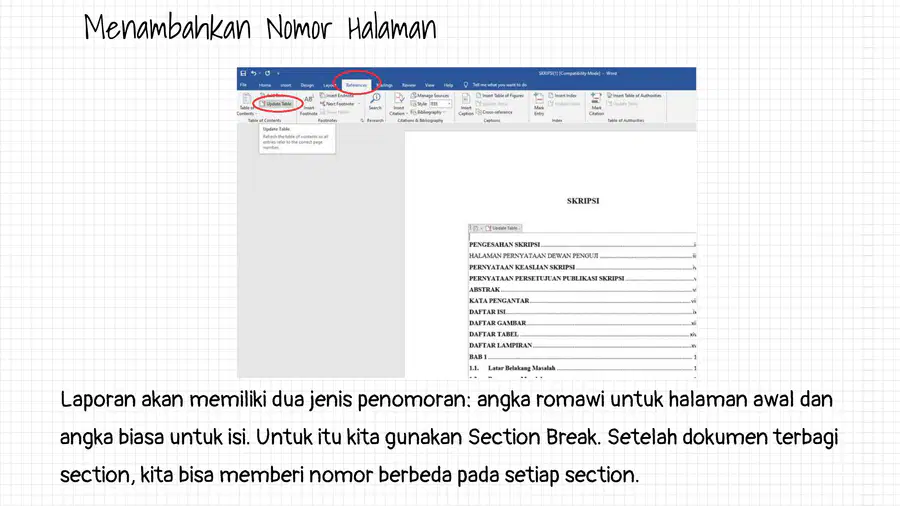Select the References ribbon tab
This screenshot has height=506, width=900.
(x=356, y=85)
